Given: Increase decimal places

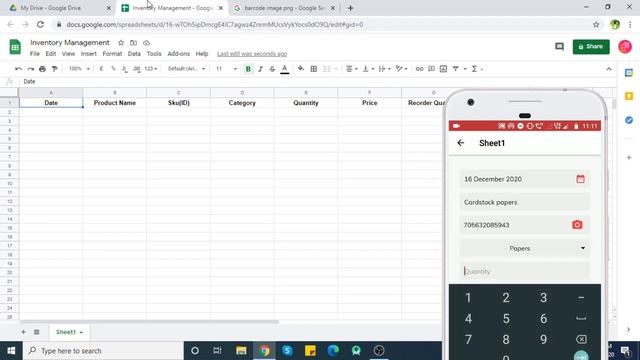Looking at the screenshot, I should [136, 69].
